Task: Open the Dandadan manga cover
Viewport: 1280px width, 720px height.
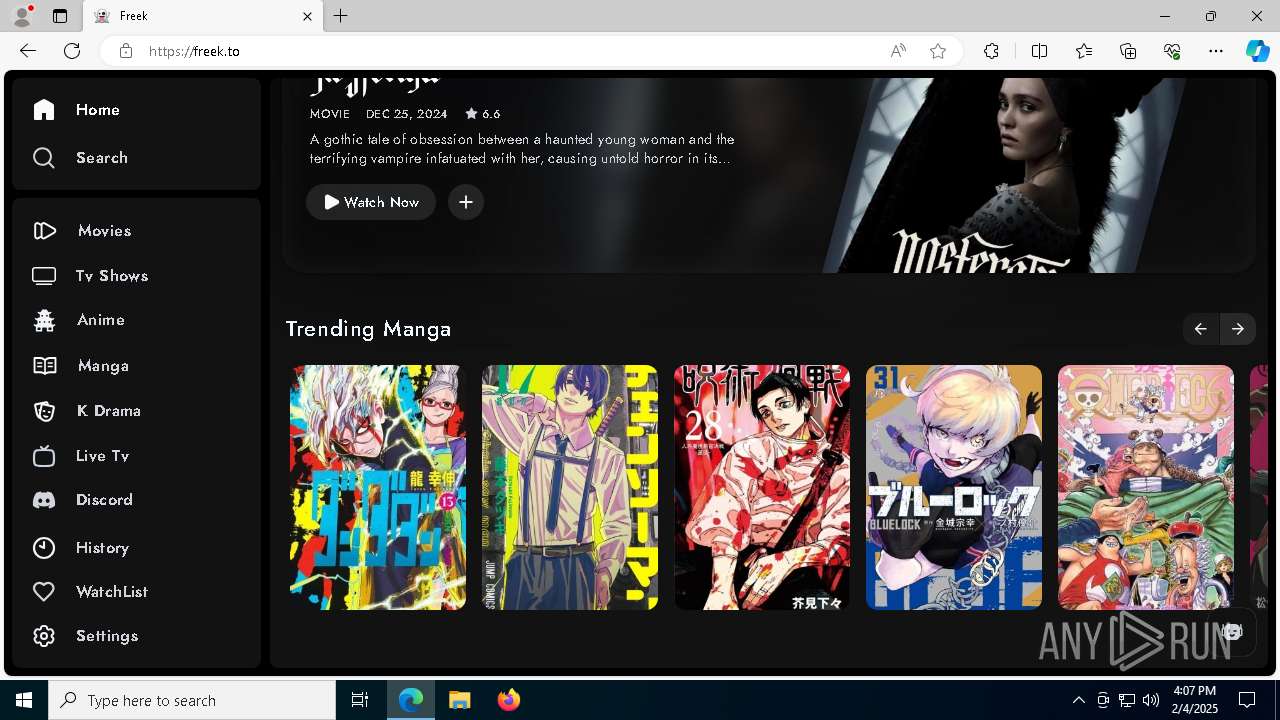Action: pos(378,487)
